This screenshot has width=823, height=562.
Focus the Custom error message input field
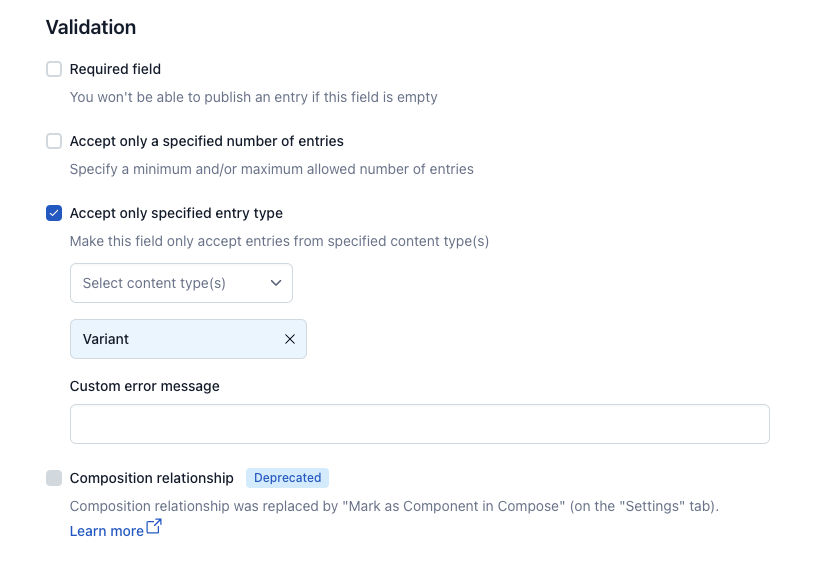419,424
